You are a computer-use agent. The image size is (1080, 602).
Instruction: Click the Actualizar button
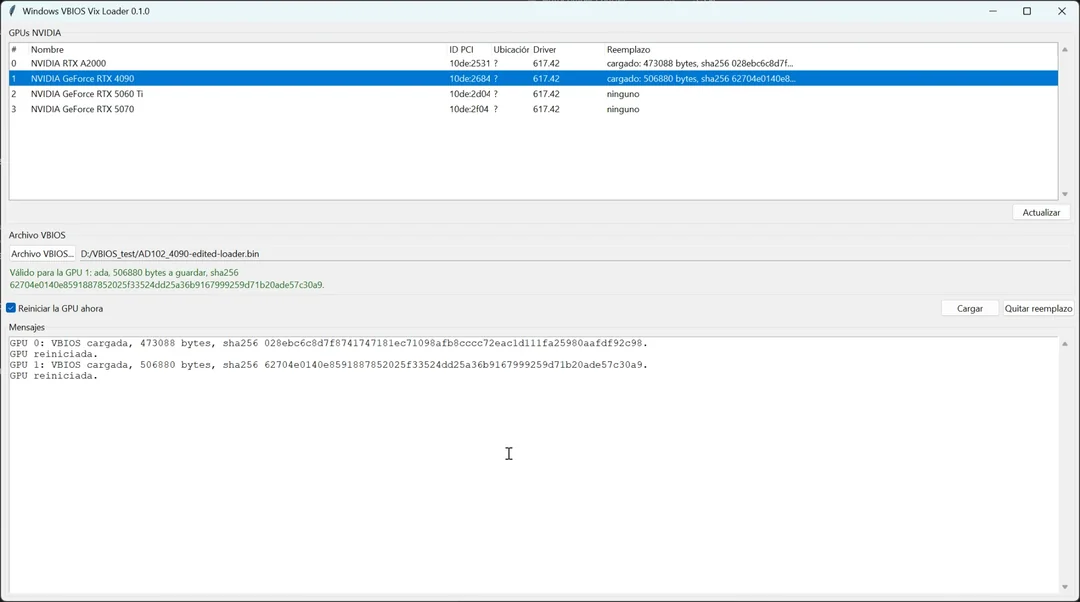(1041, 213)
